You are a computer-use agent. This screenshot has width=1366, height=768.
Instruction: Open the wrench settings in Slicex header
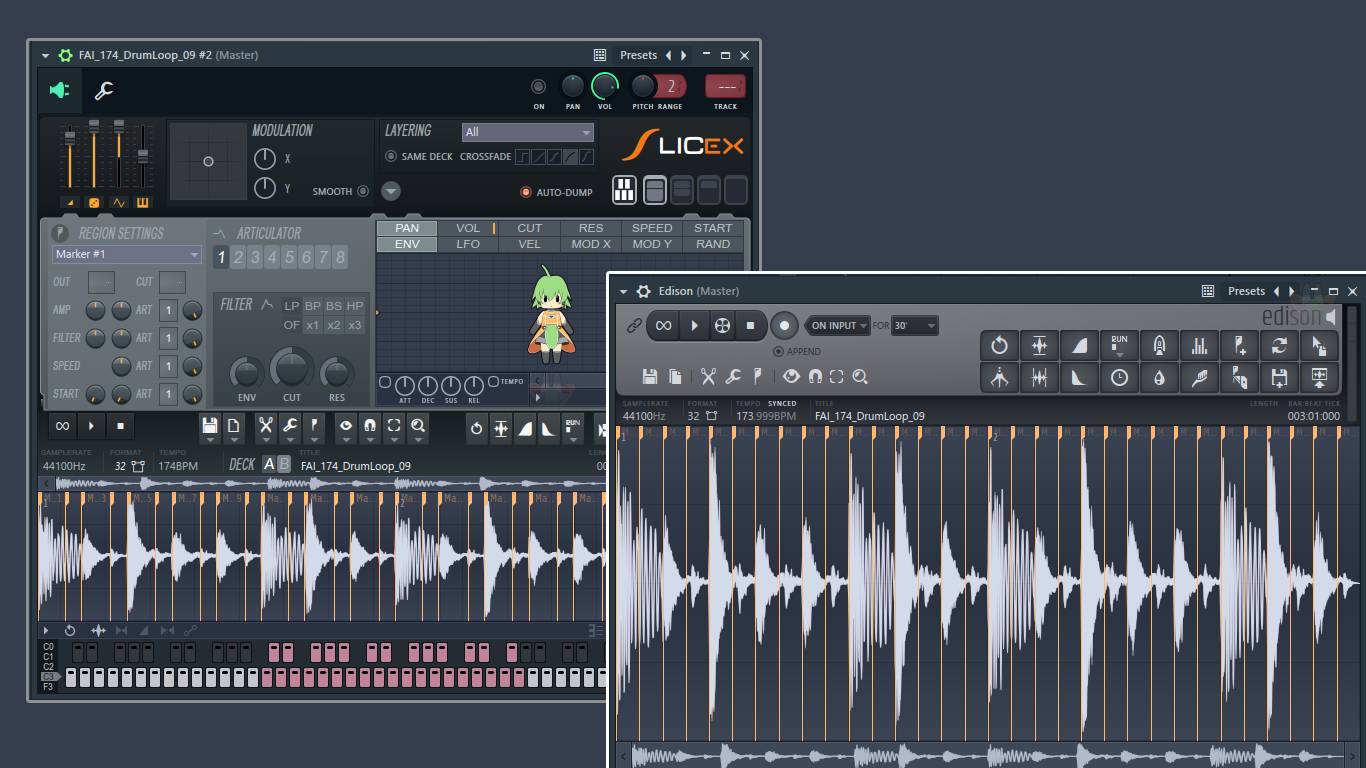tap(104, 91)
